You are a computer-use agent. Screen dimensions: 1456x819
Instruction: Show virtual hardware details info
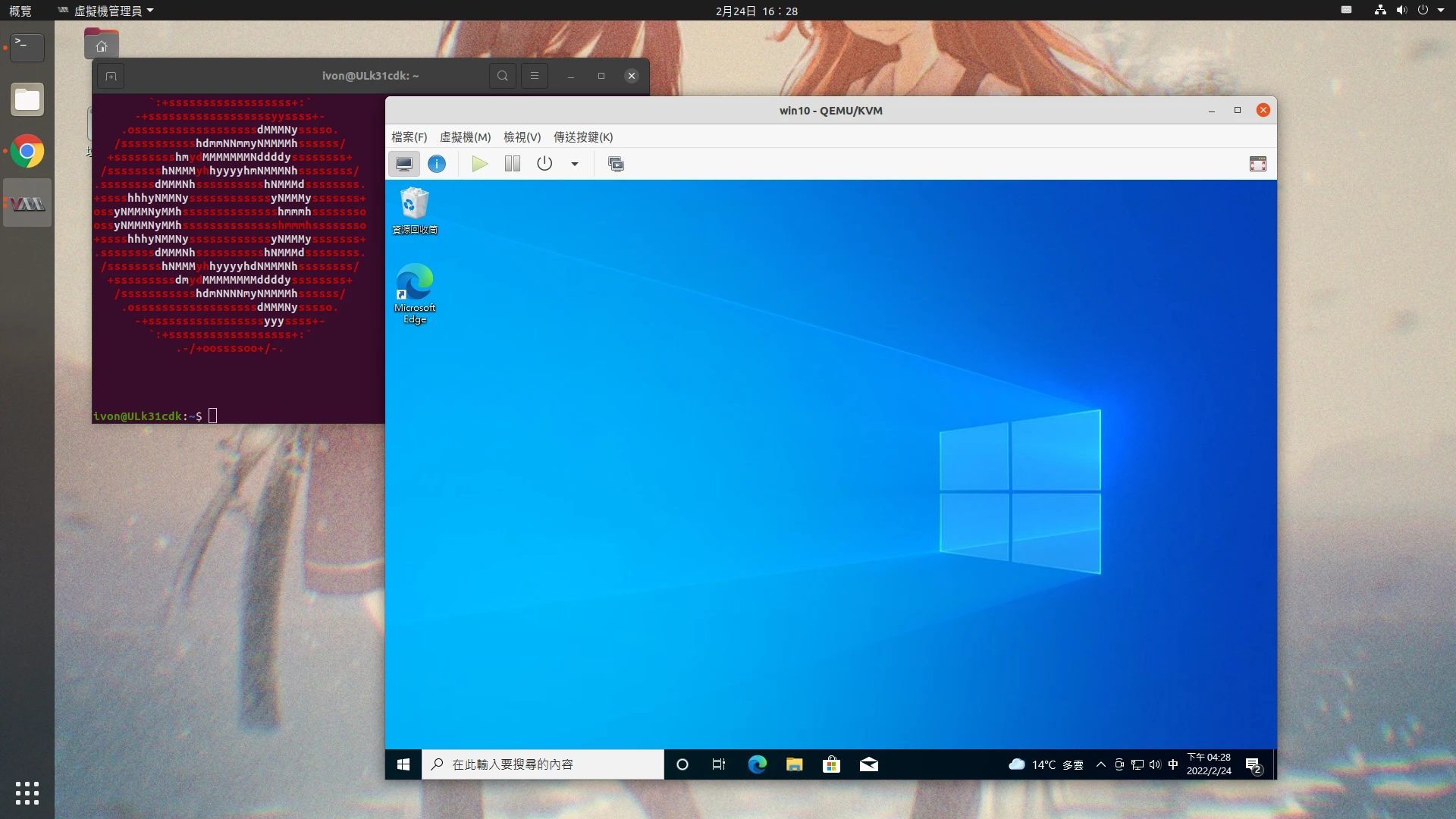(x=437, y=164)
